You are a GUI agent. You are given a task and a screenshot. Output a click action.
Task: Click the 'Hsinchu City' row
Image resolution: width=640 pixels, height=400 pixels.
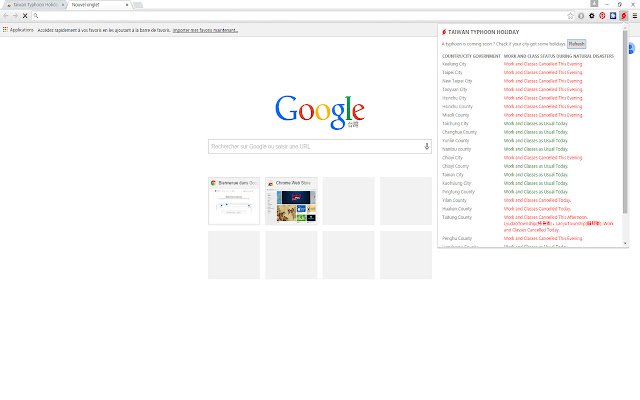click(529, 98)
